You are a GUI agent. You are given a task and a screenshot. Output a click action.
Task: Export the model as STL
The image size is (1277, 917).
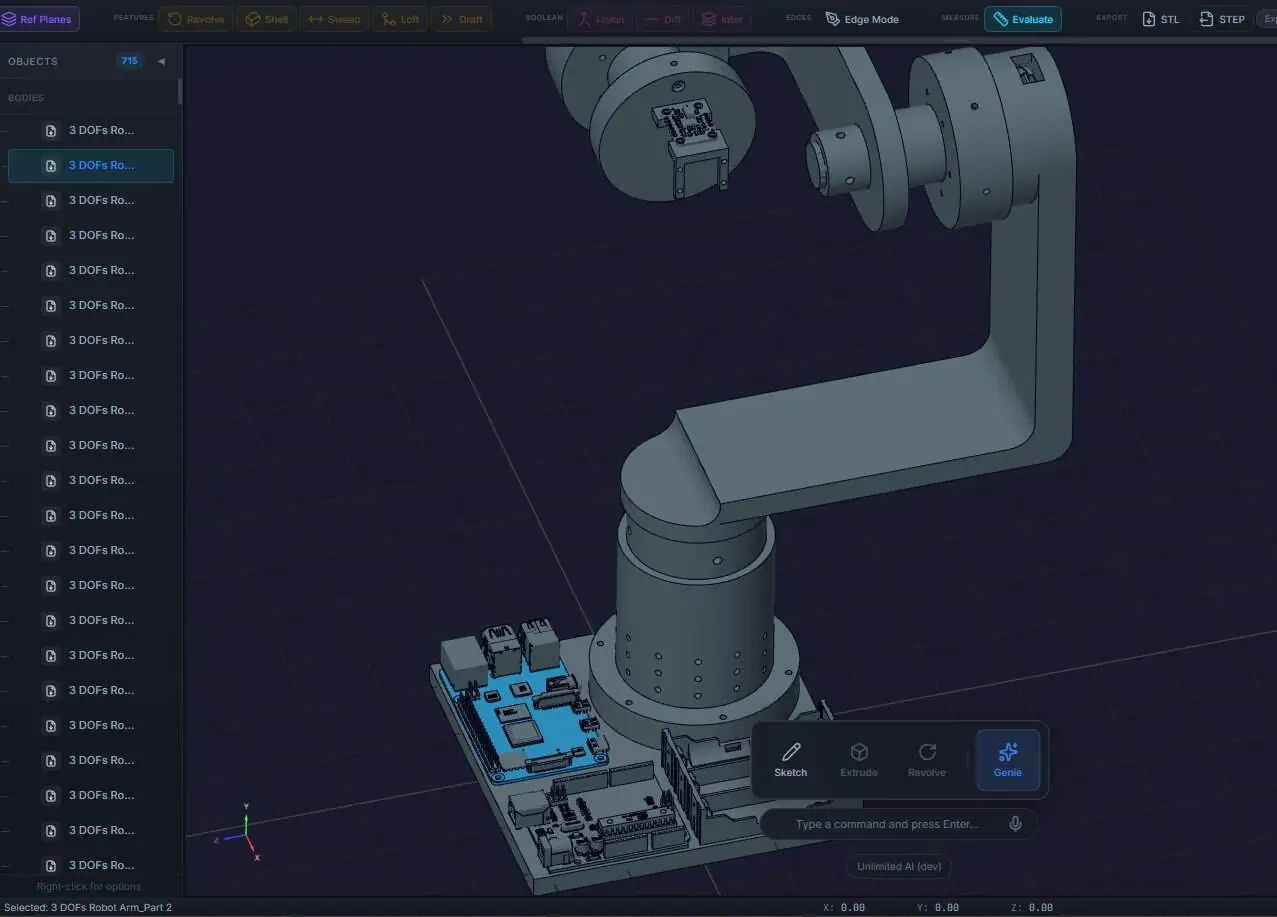[x=1161, y=19]
